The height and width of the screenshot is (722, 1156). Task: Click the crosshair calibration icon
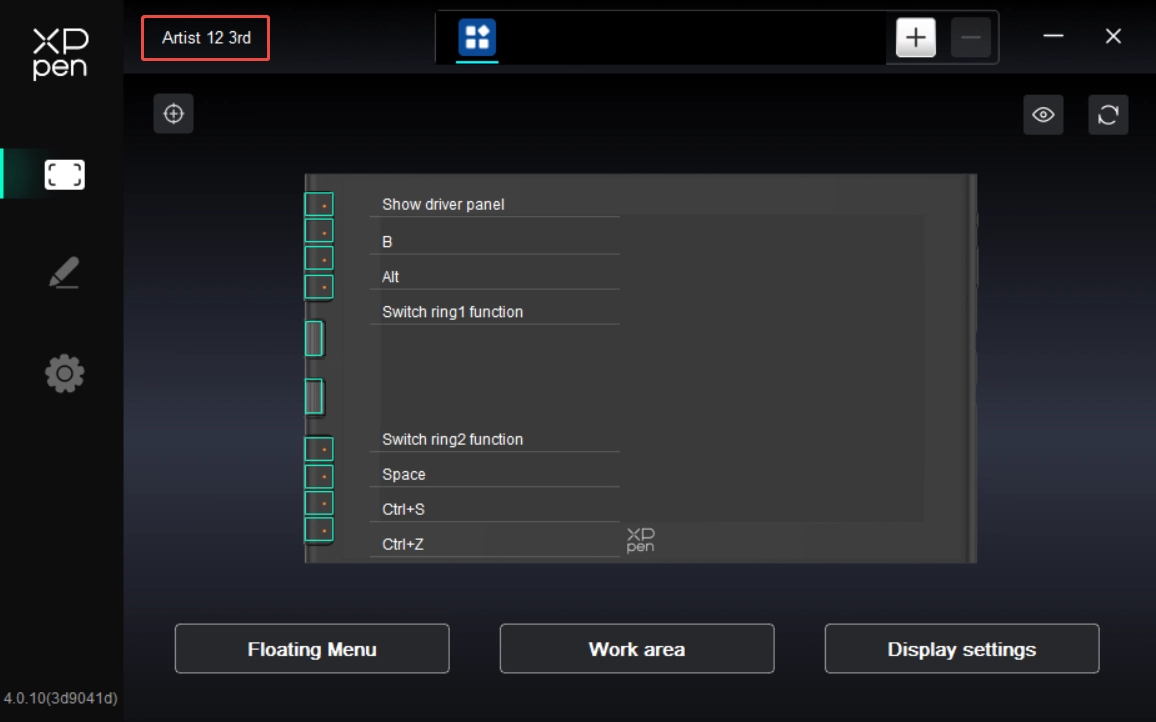point(174,114)
